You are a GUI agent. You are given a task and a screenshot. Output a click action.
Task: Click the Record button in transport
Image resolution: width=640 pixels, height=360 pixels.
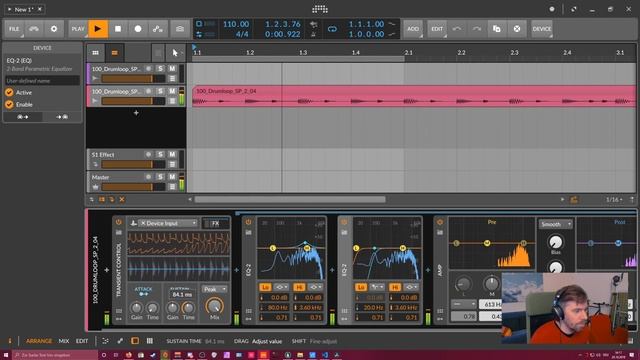tap(138, 29)
